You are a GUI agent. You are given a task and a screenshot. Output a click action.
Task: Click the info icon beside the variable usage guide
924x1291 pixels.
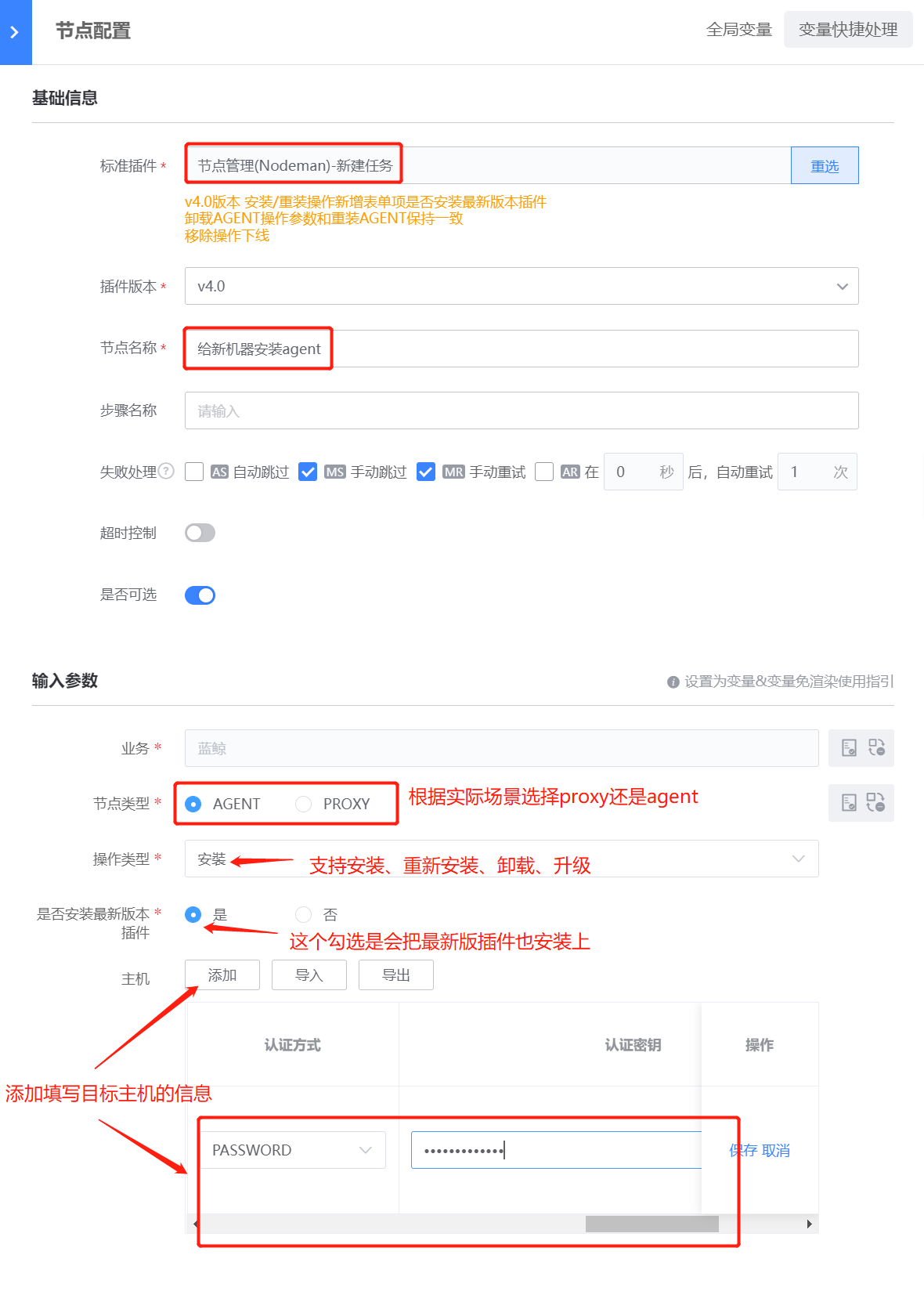point(673,682)
